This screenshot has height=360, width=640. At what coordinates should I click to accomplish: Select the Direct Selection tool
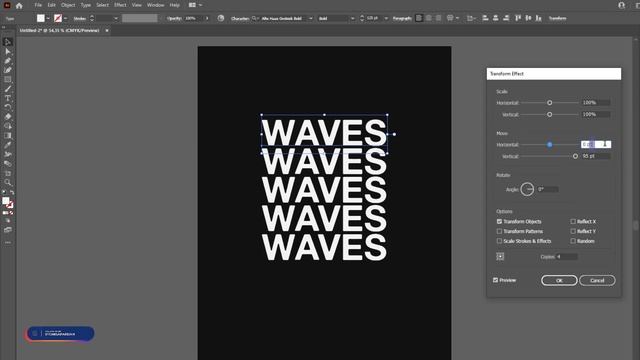(8, 51)
